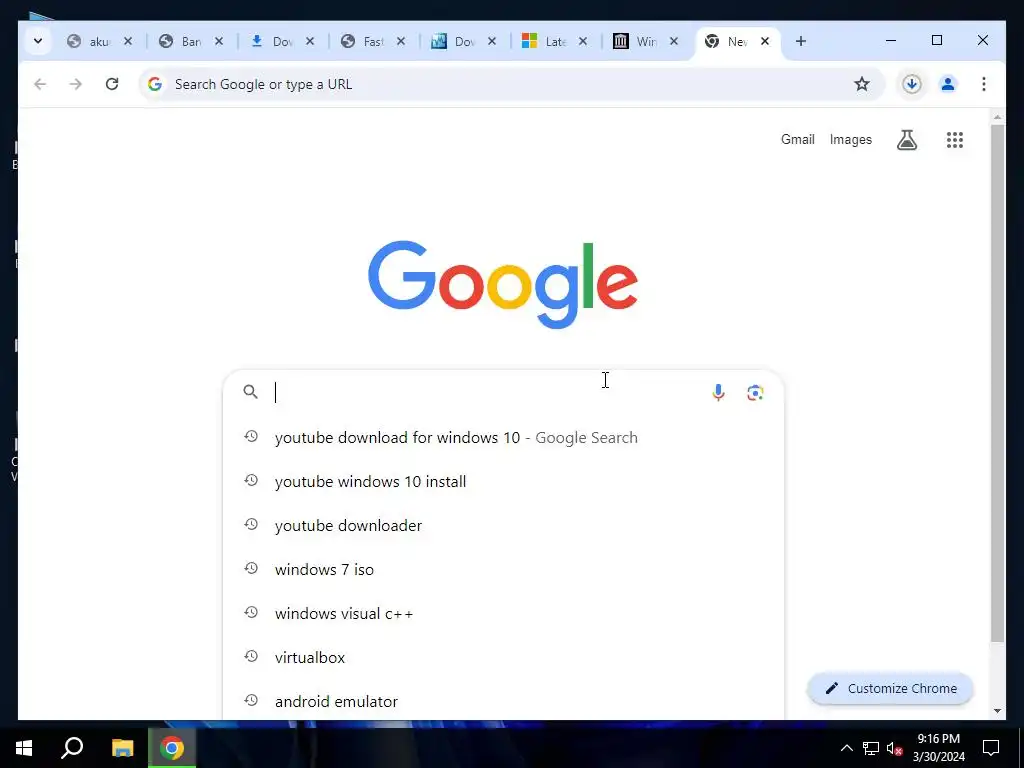Close the 'Late' Microsoft tab
Viewport: 1024px width, 768px height.
pos(583,41)
